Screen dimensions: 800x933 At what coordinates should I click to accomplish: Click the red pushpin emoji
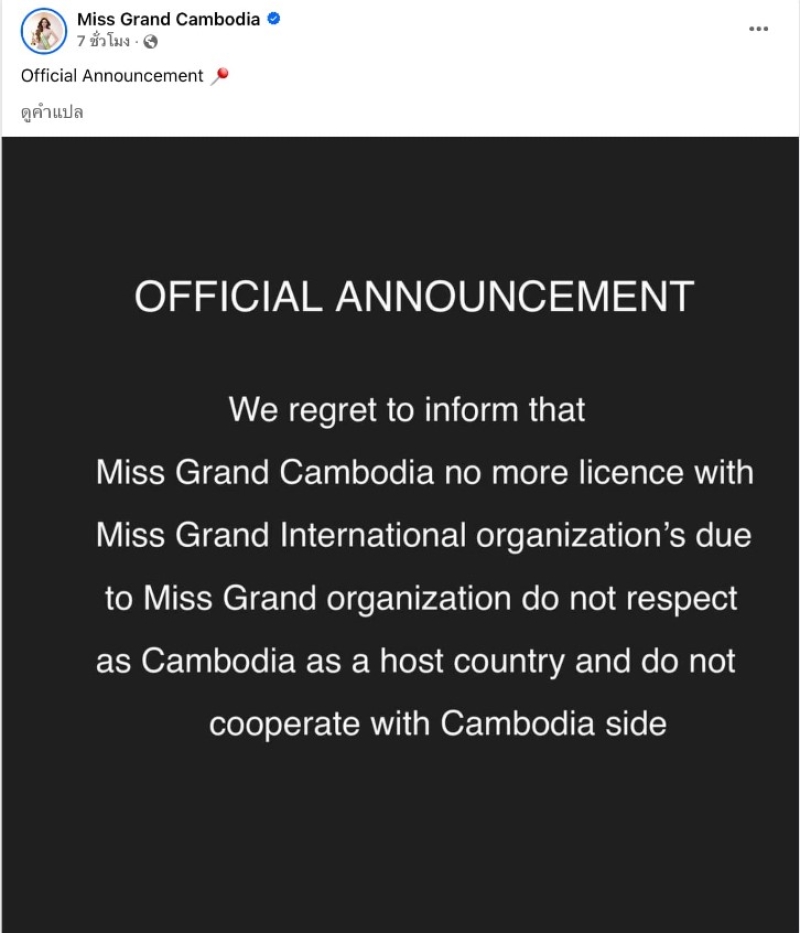point(221,75)
